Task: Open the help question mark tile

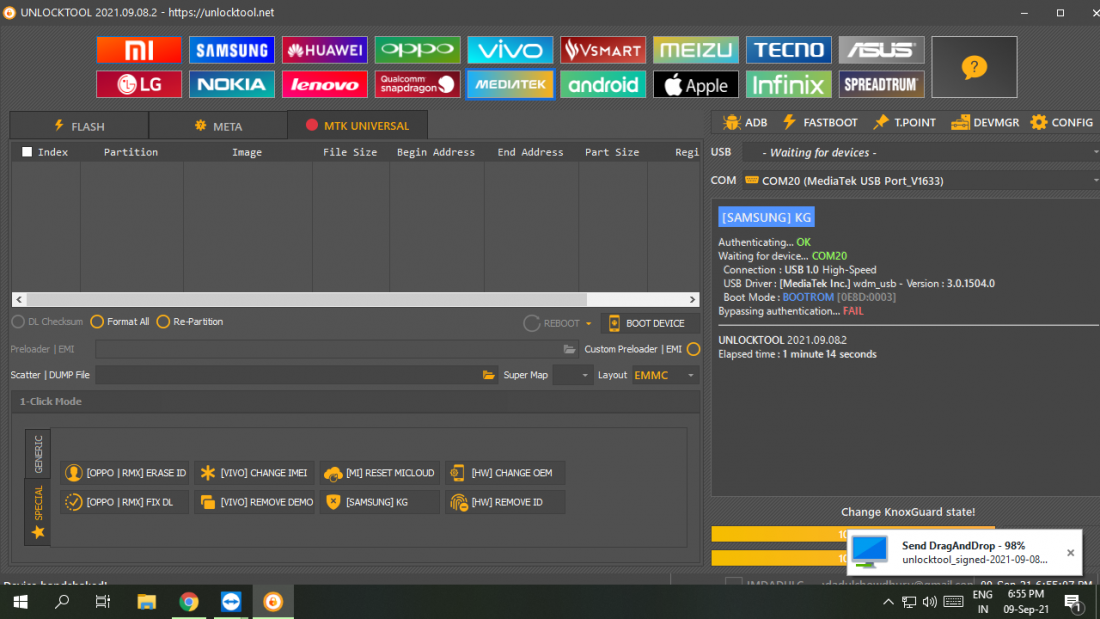Action: (x=974, y=67)
